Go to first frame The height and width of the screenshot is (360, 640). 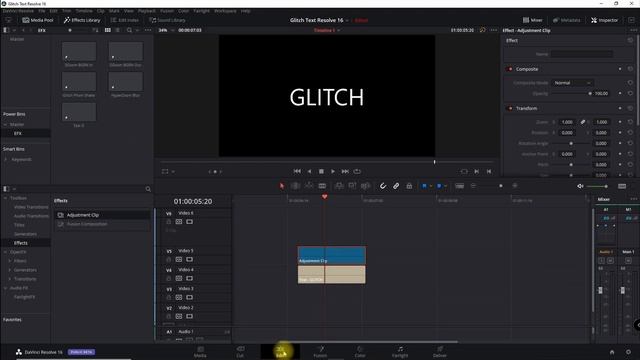pyautogui.click(x=297, y=171)
